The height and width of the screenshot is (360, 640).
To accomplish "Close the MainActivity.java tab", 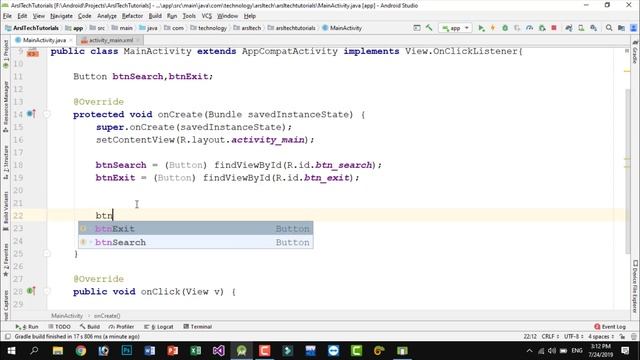I will (x=71, y=40).
